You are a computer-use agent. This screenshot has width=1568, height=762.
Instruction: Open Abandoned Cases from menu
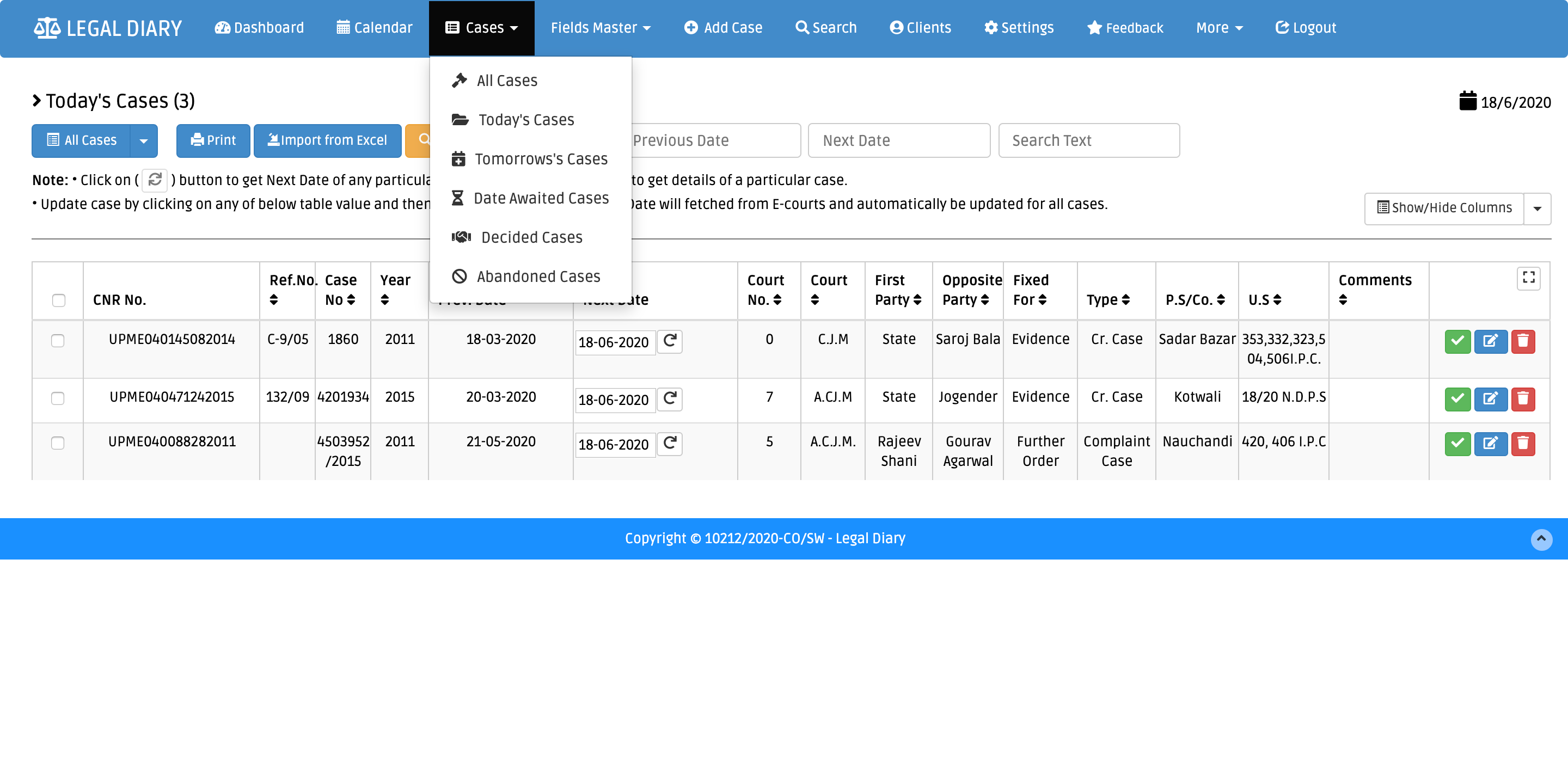[531, 276]
